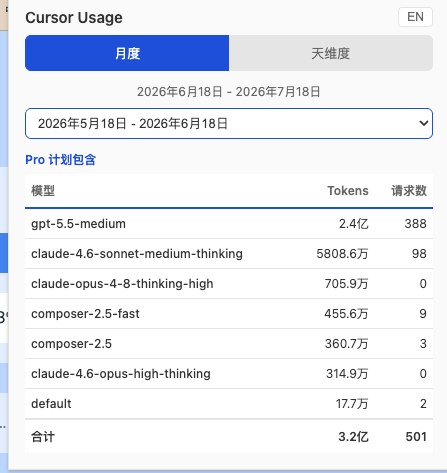Click the 17.7万 token value

pos(352,404)
